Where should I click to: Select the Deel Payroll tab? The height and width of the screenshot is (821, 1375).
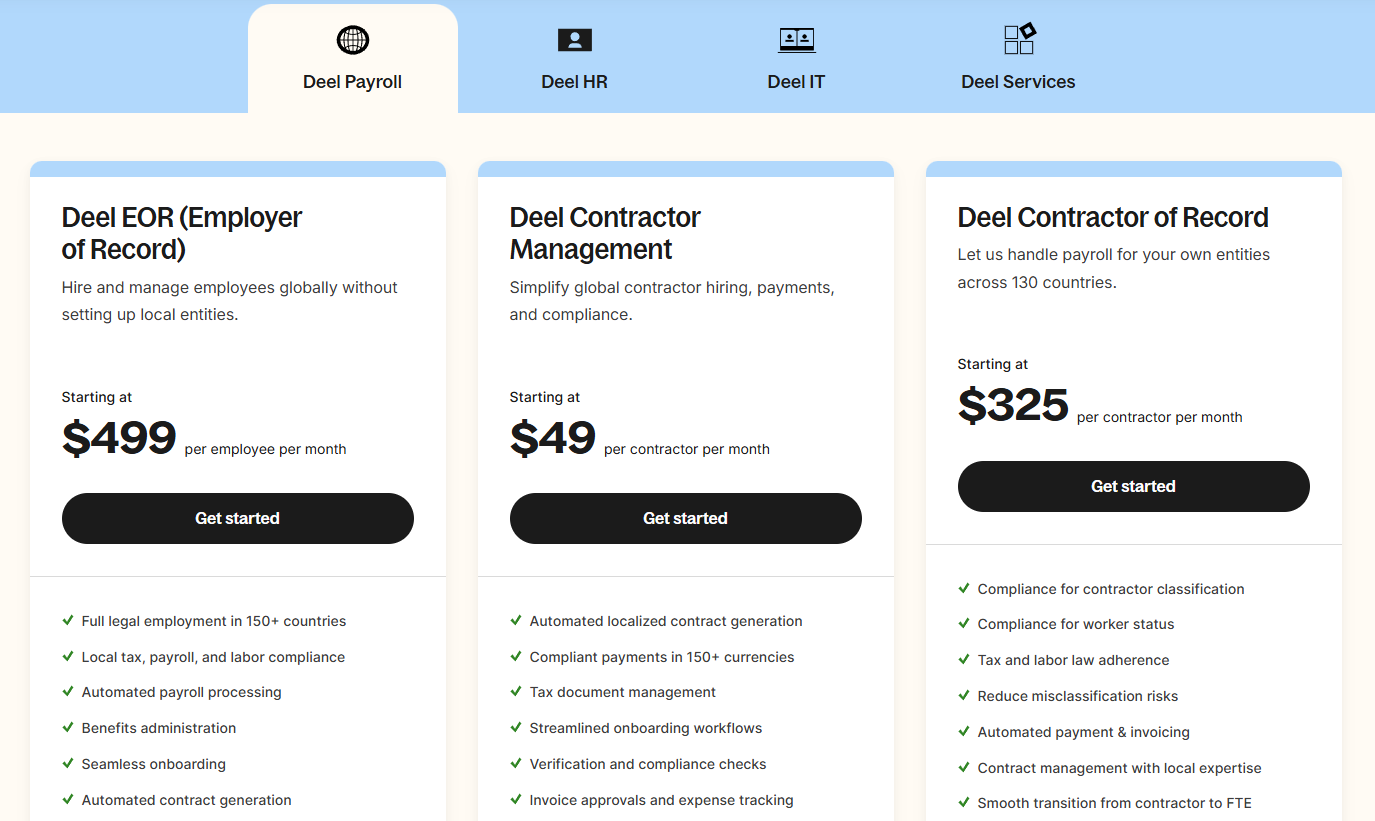(x=352, y=82)
